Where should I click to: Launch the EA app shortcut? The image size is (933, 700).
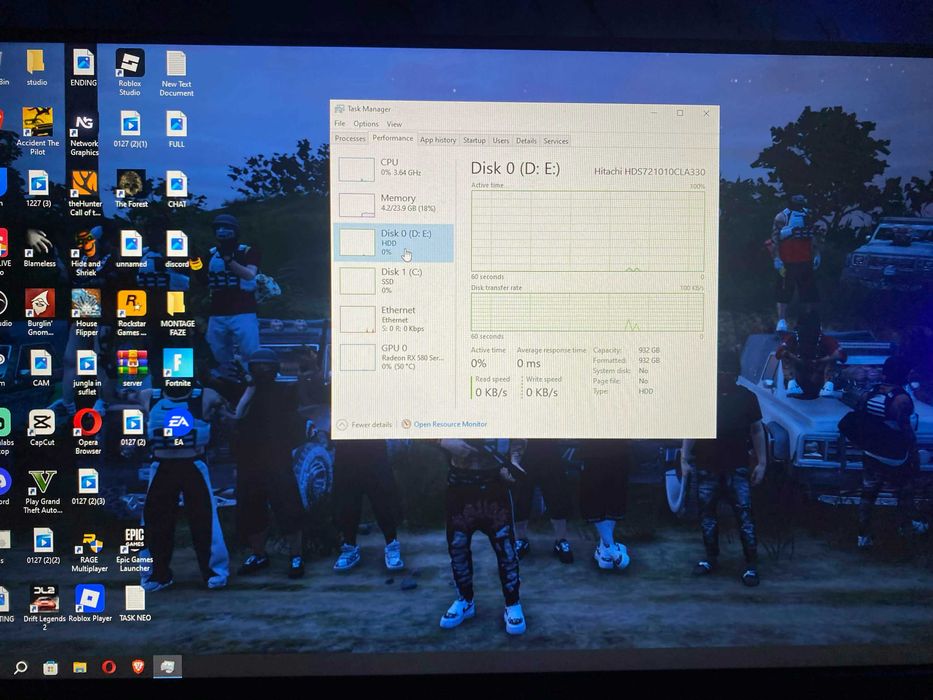pos(179,427)
